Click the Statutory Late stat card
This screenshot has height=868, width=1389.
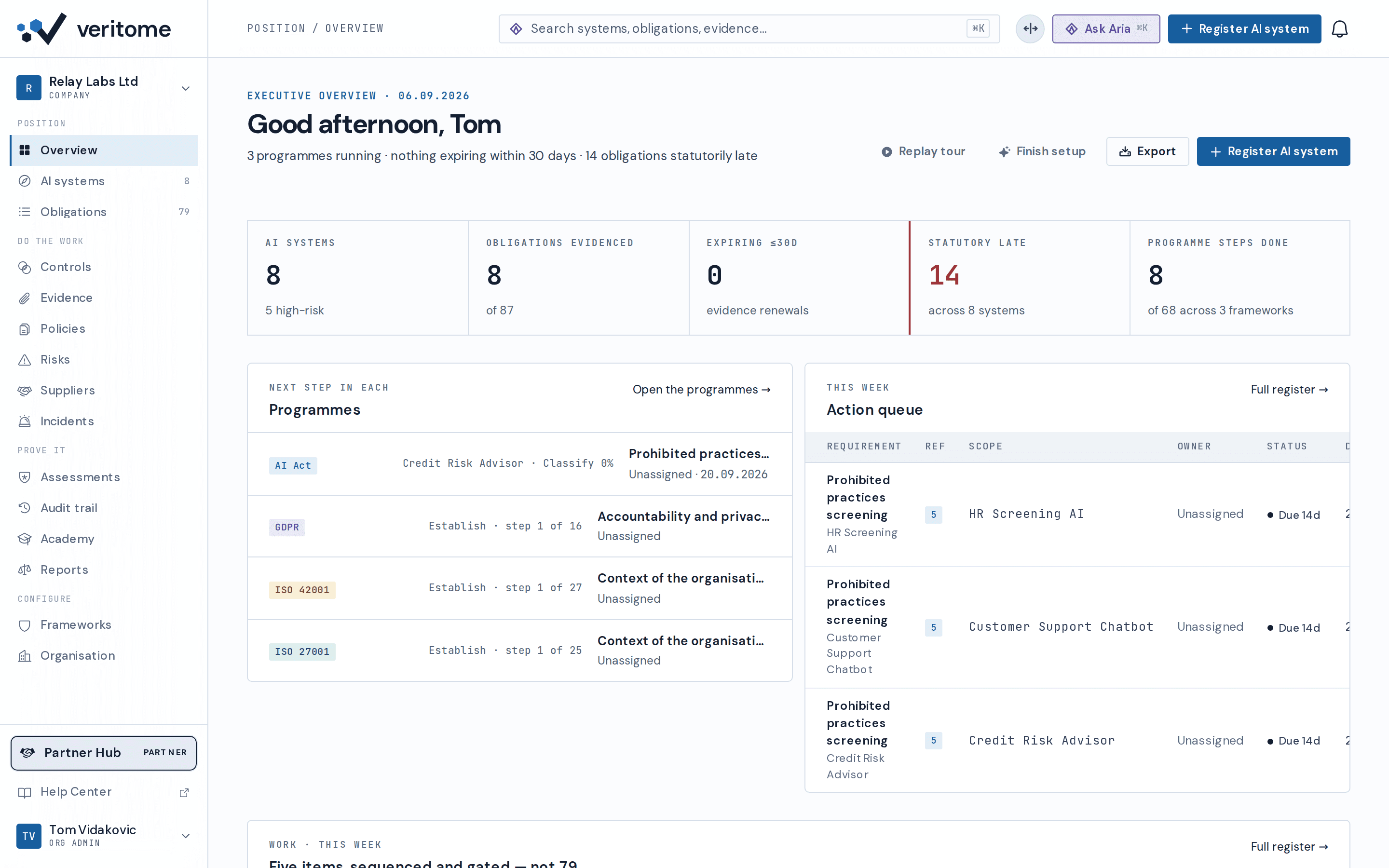click(x=1020, y=278)
